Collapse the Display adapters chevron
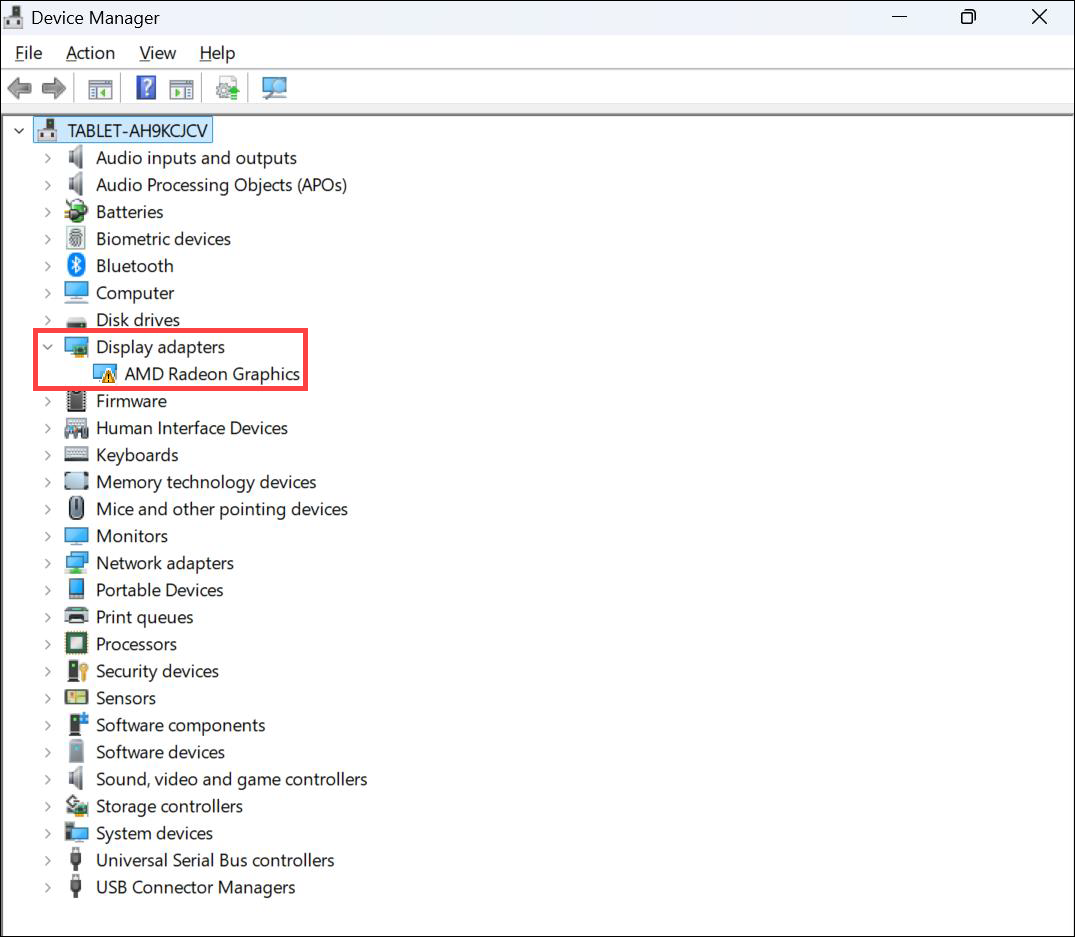This screenshot has height=937, width=1075. [47, 347]
